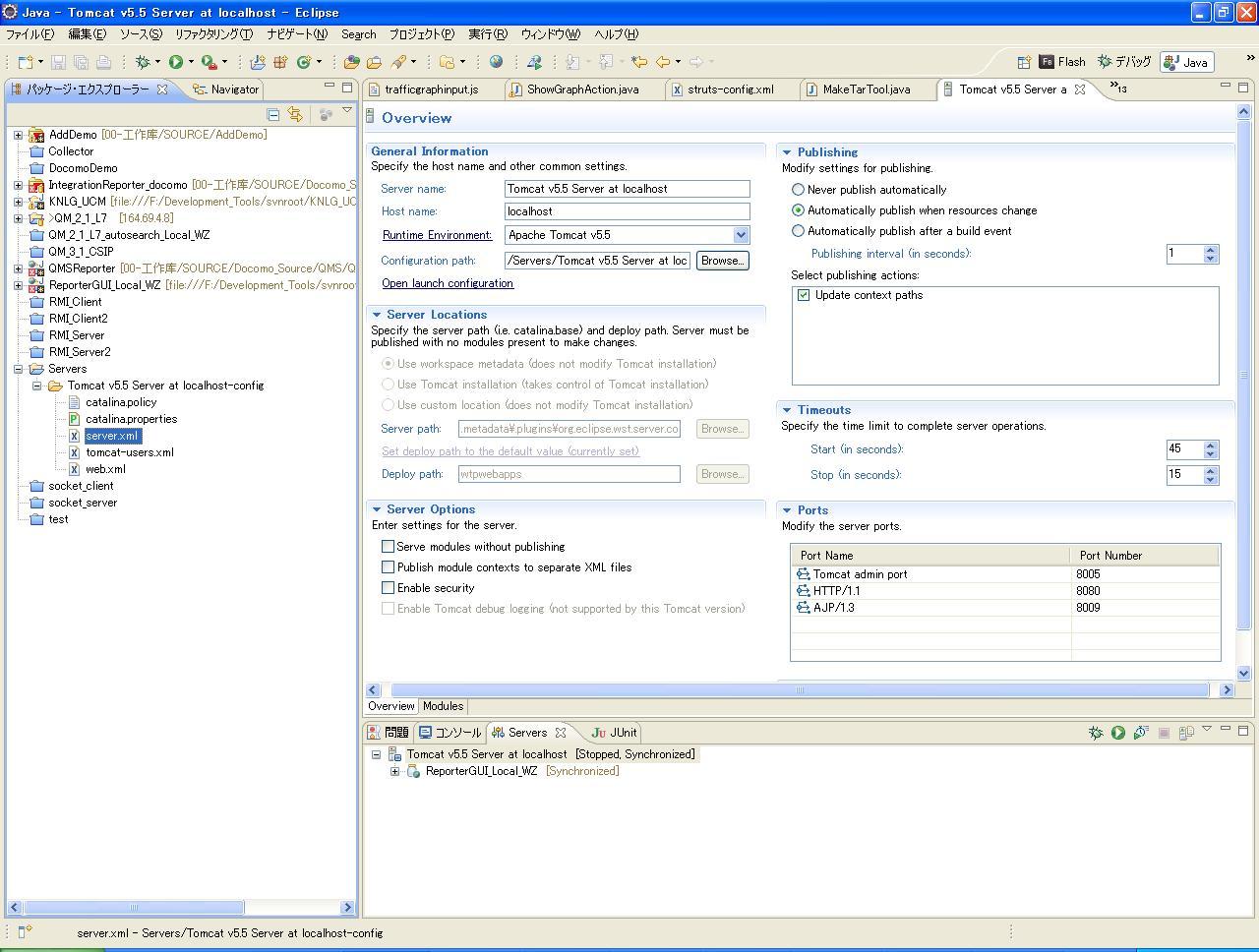1259x952 pixels.
Task: Start the server in profile mode
Action: click(1140, 733)
